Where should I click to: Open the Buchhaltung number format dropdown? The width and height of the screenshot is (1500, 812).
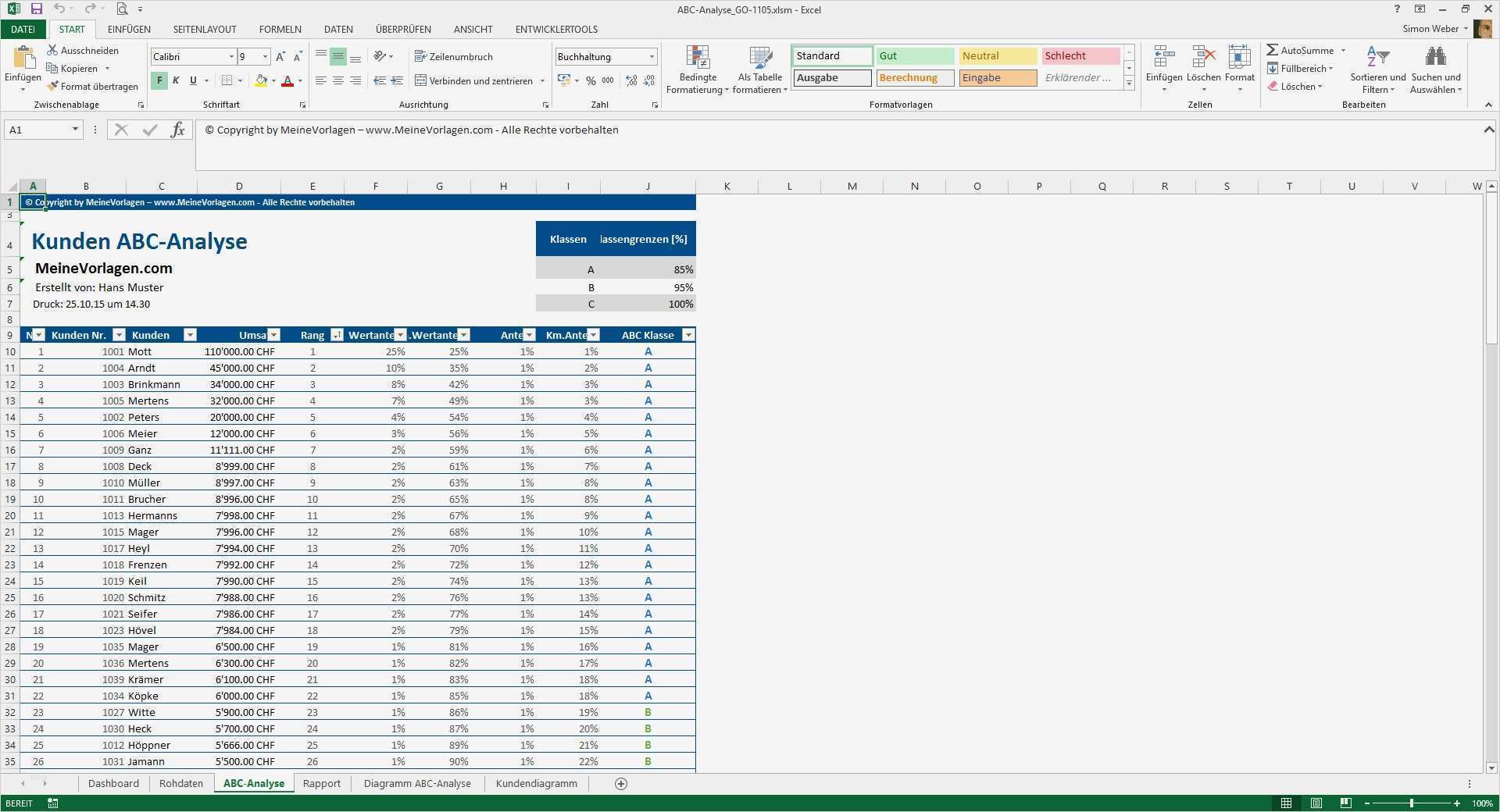click(x=651, y=56)
